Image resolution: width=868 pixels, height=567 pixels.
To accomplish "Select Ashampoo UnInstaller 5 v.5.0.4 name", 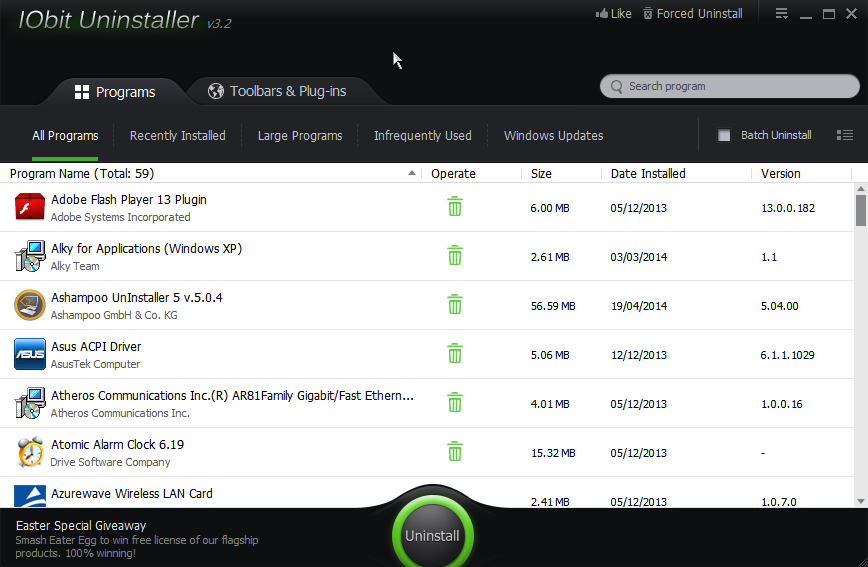I will (137, 297).
